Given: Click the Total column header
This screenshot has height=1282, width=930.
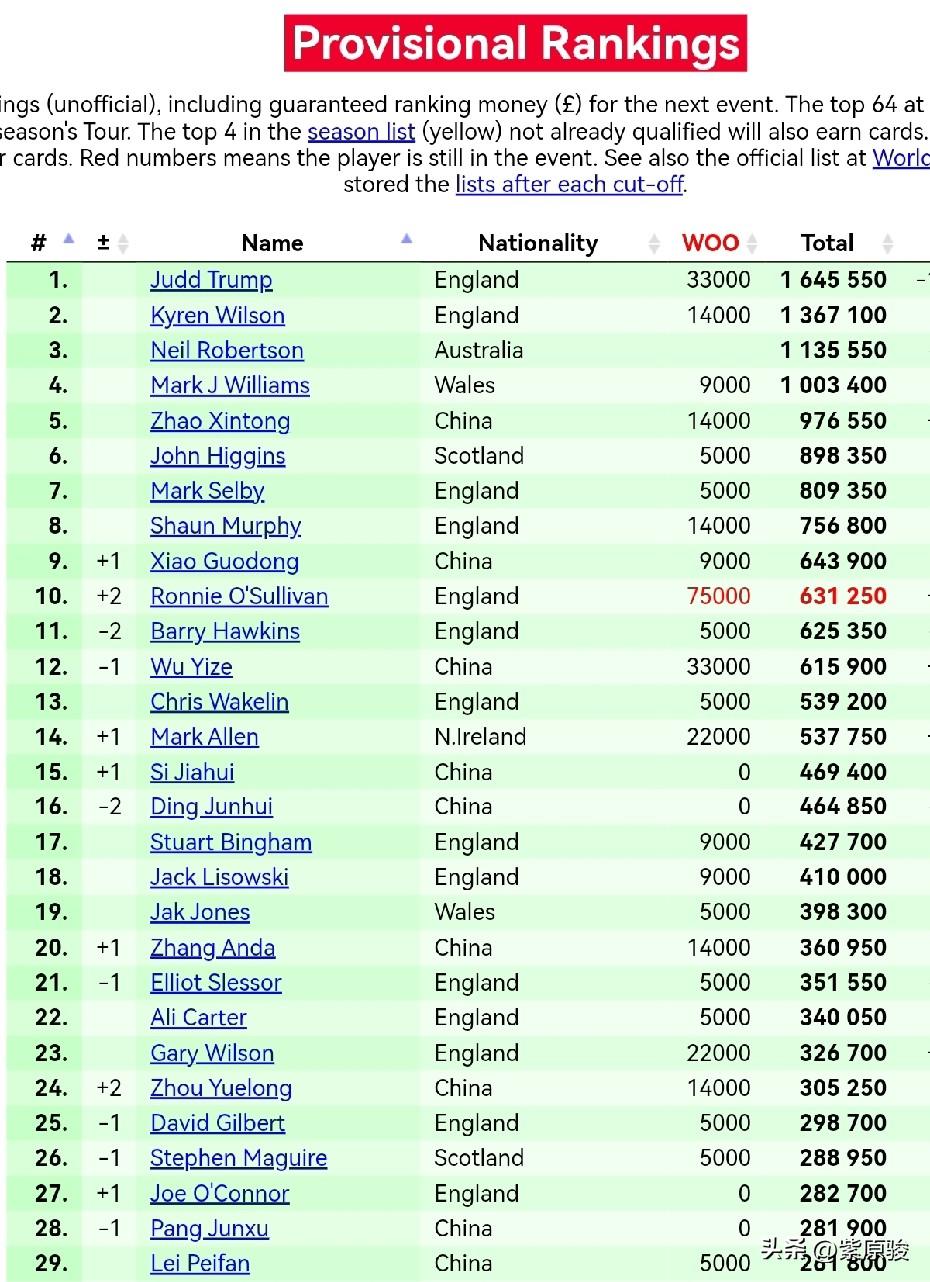Looking at the screenshot, I should (827, 243).
